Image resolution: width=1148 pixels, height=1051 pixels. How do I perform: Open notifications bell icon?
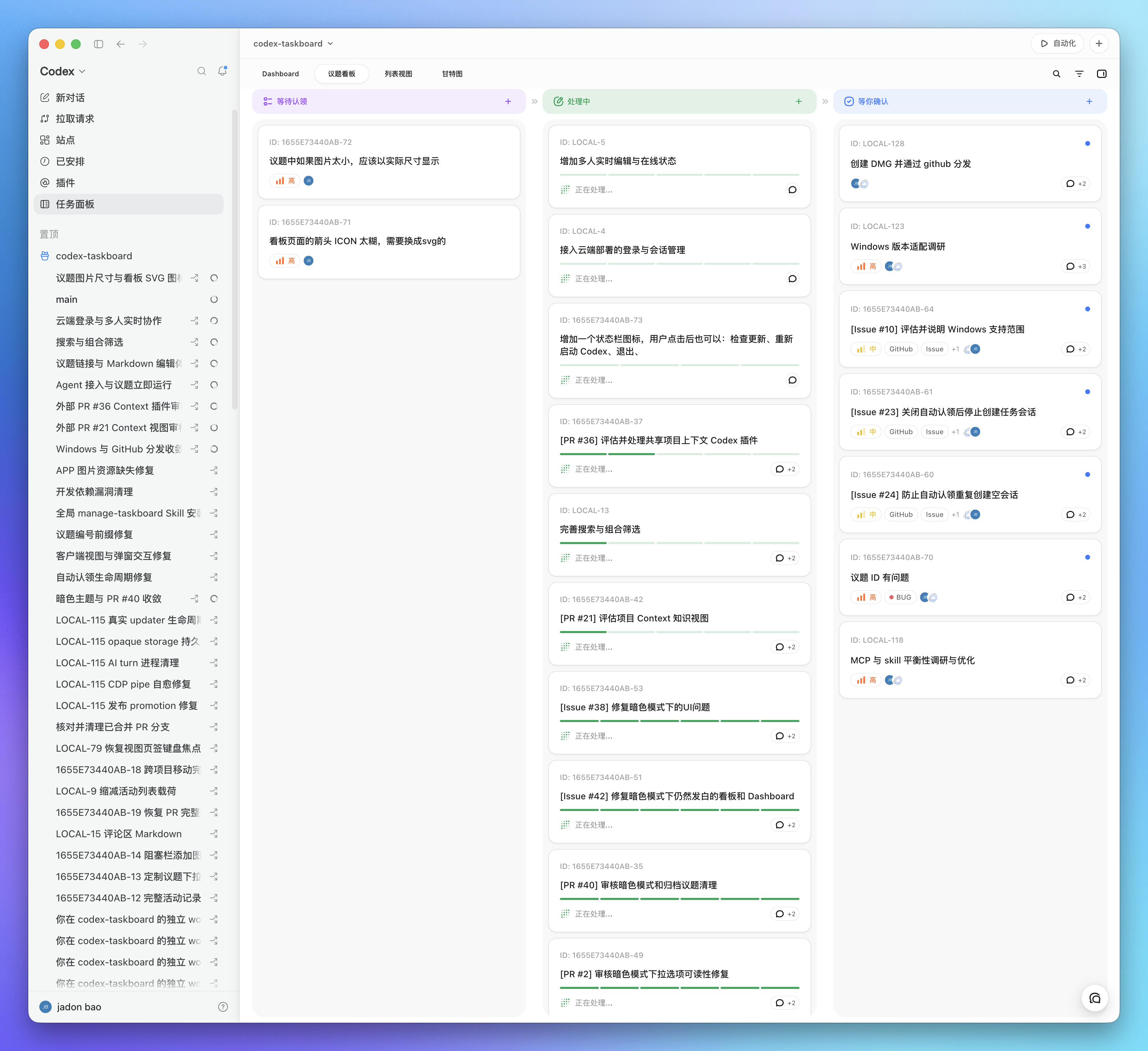[223, 71]
